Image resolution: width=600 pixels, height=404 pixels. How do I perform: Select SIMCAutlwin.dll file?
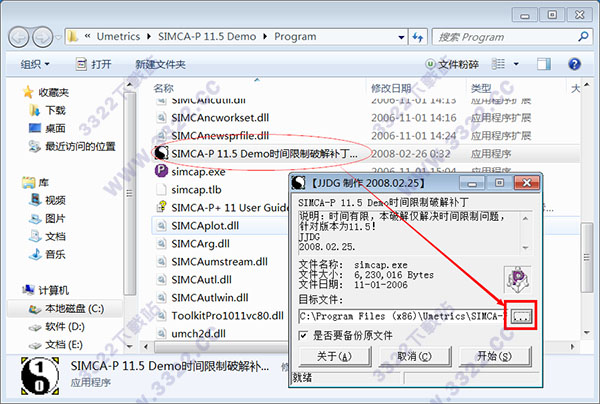[x=210, y=298]
